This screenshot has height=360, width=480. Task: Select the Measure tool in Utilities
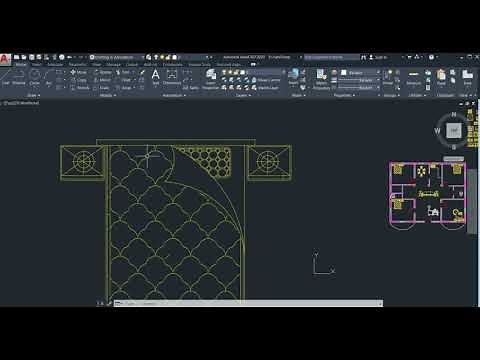414,77
